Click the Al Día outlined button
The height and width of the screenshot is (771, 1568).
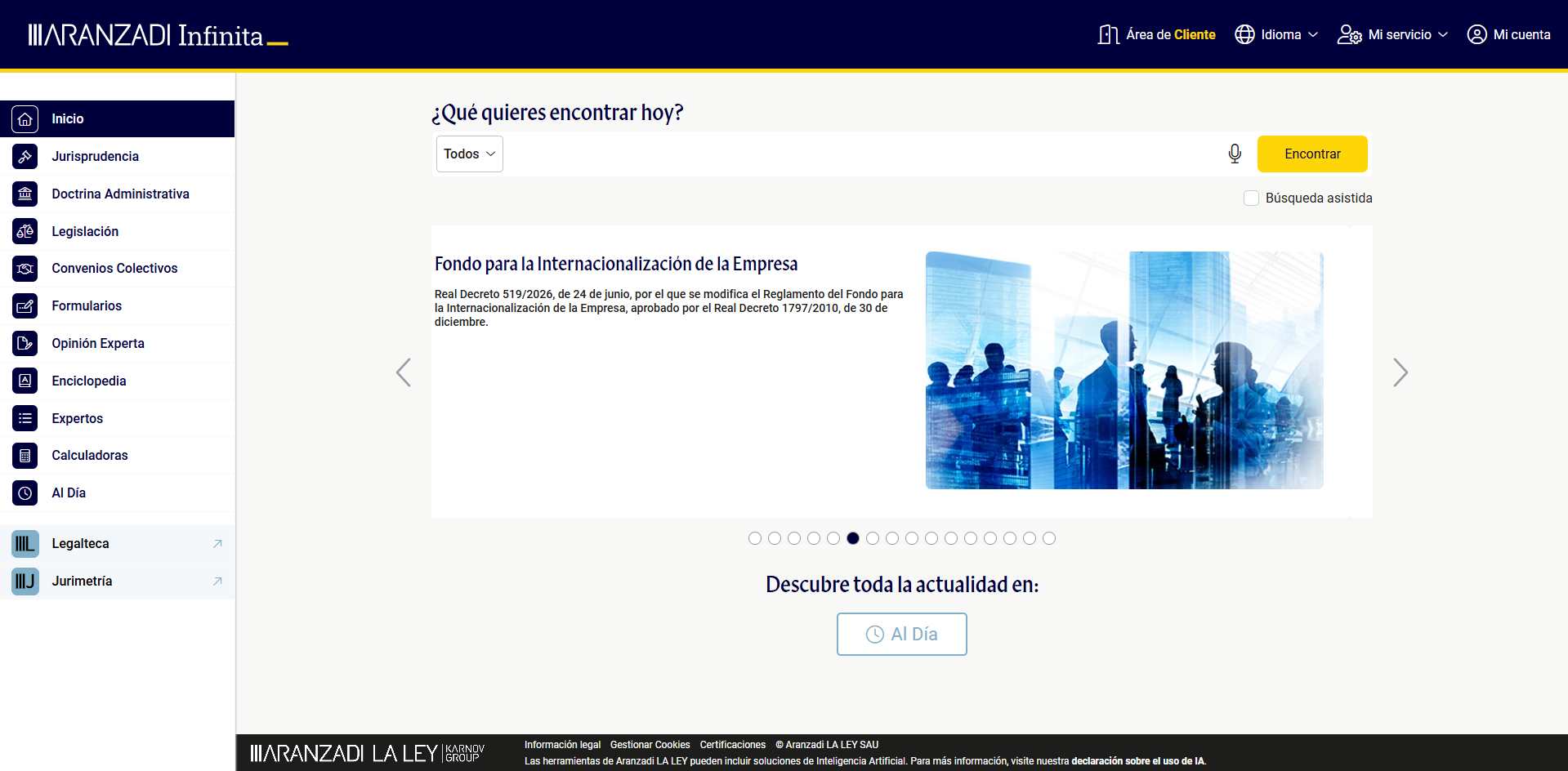pos(902,634)
